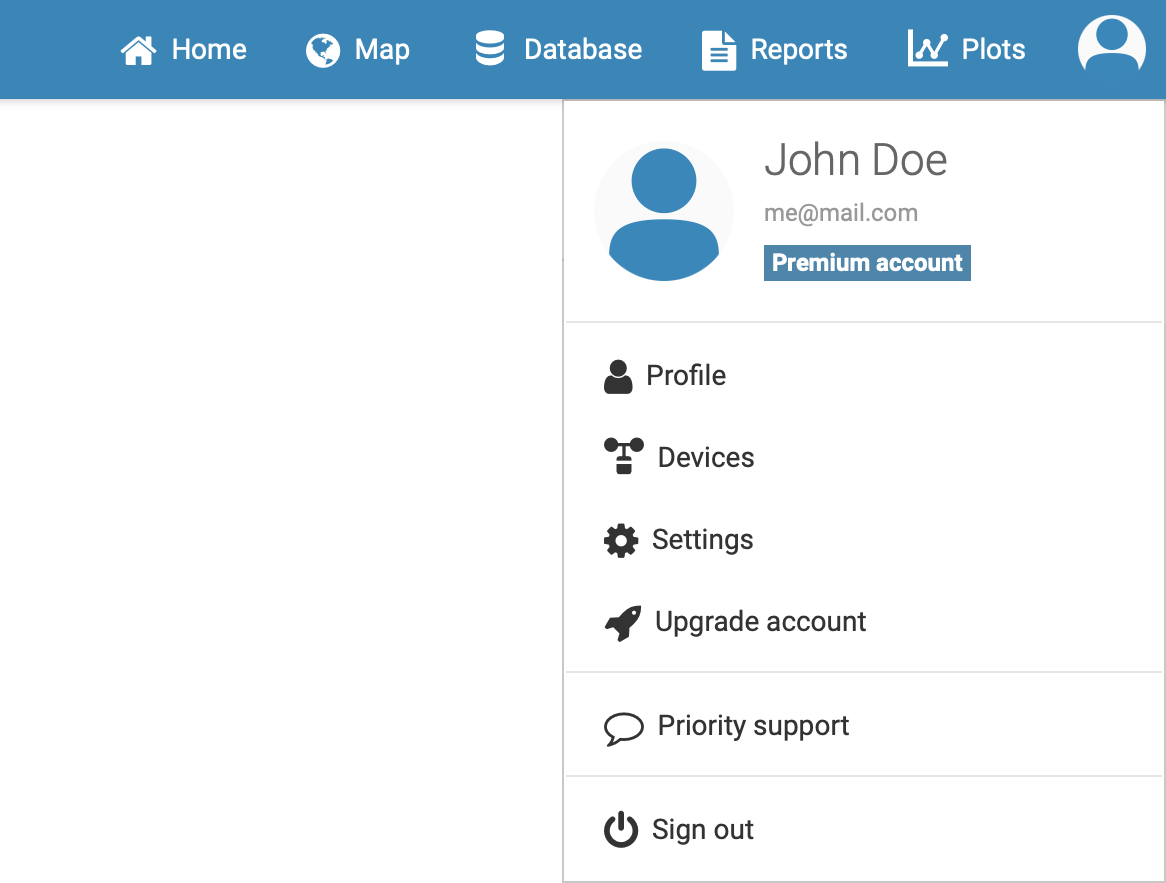Click the large profile avatar picture
This screenshot has width=1166, height=883.
tap(664, 211)
